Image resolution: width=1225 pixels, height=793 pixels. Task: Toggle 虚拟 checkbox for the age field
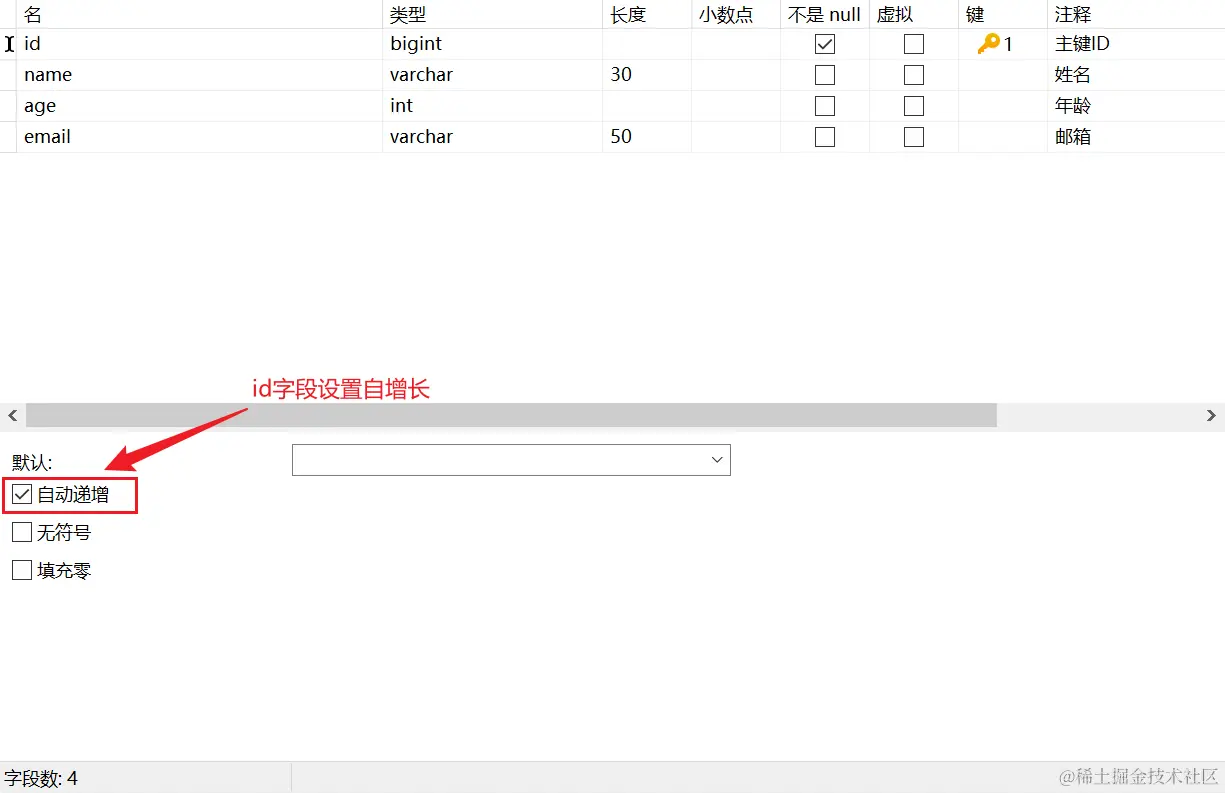point(914,106)
